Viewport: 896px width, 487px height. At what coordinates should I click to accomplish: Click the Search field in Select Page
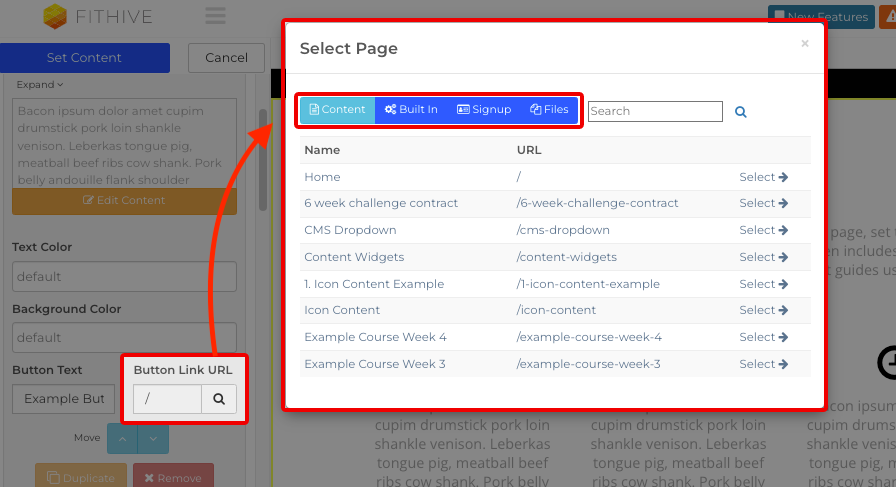pyautogui.click(x=655, y=111)
